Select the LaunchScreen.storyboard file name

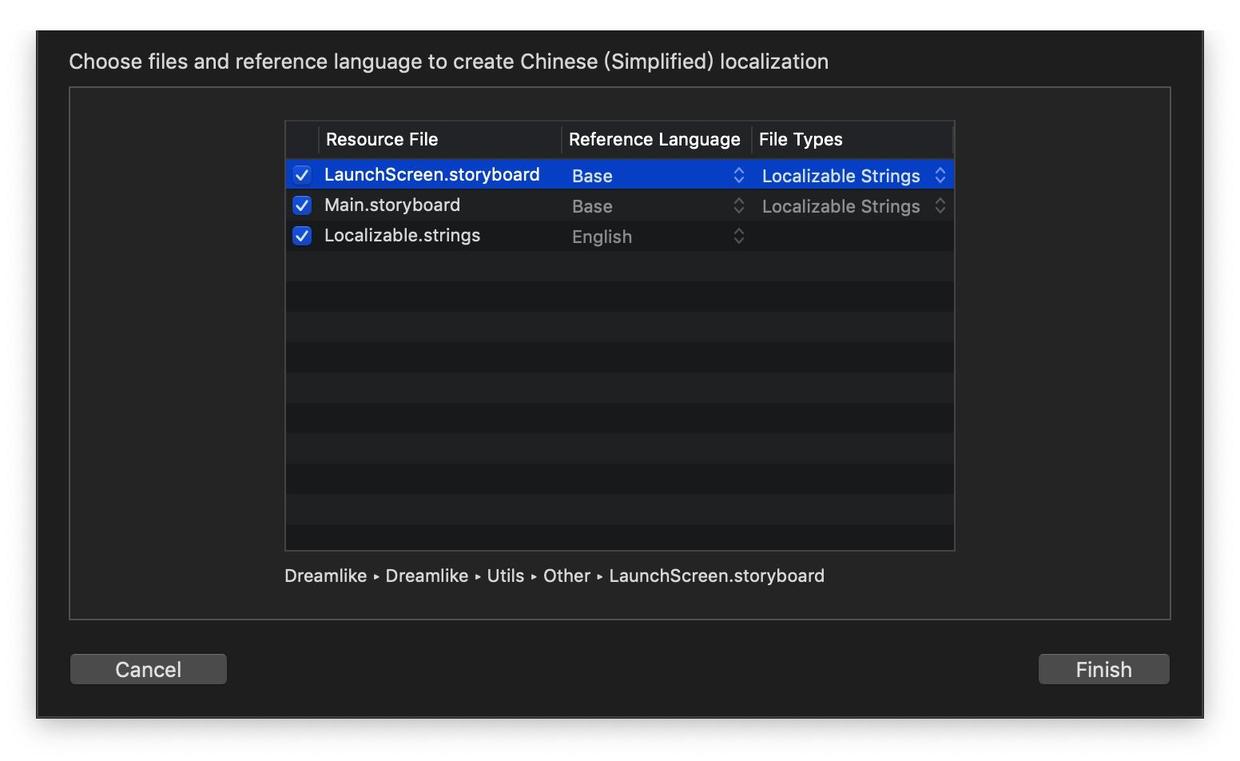coord(431,174)
